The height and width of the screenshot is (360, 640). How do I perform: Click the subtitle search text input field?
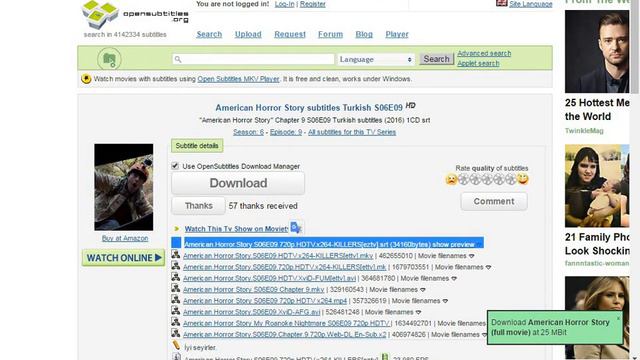click(253, 59)
